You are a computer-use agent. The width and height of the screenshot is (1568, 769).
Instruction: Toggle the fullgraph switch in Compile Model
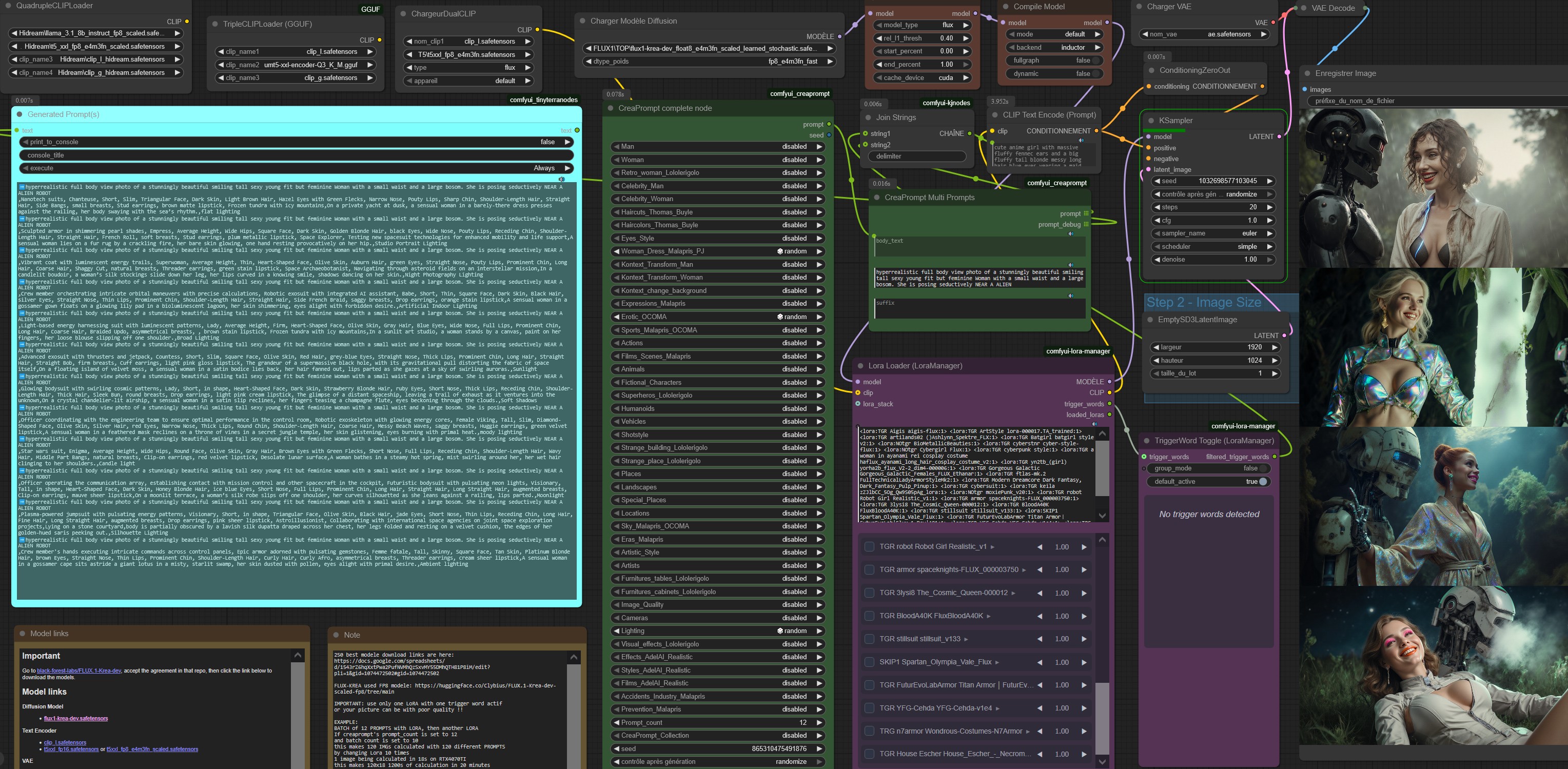coord(1096,60)
